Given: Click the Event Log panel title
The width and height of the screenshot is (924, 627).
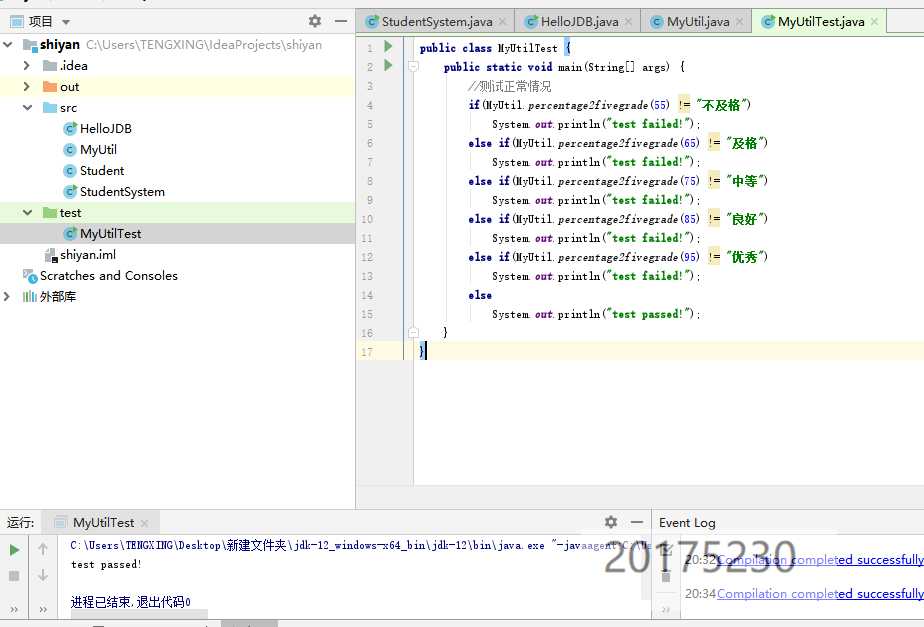Looking at the screenshot, I should click(687, 523).
